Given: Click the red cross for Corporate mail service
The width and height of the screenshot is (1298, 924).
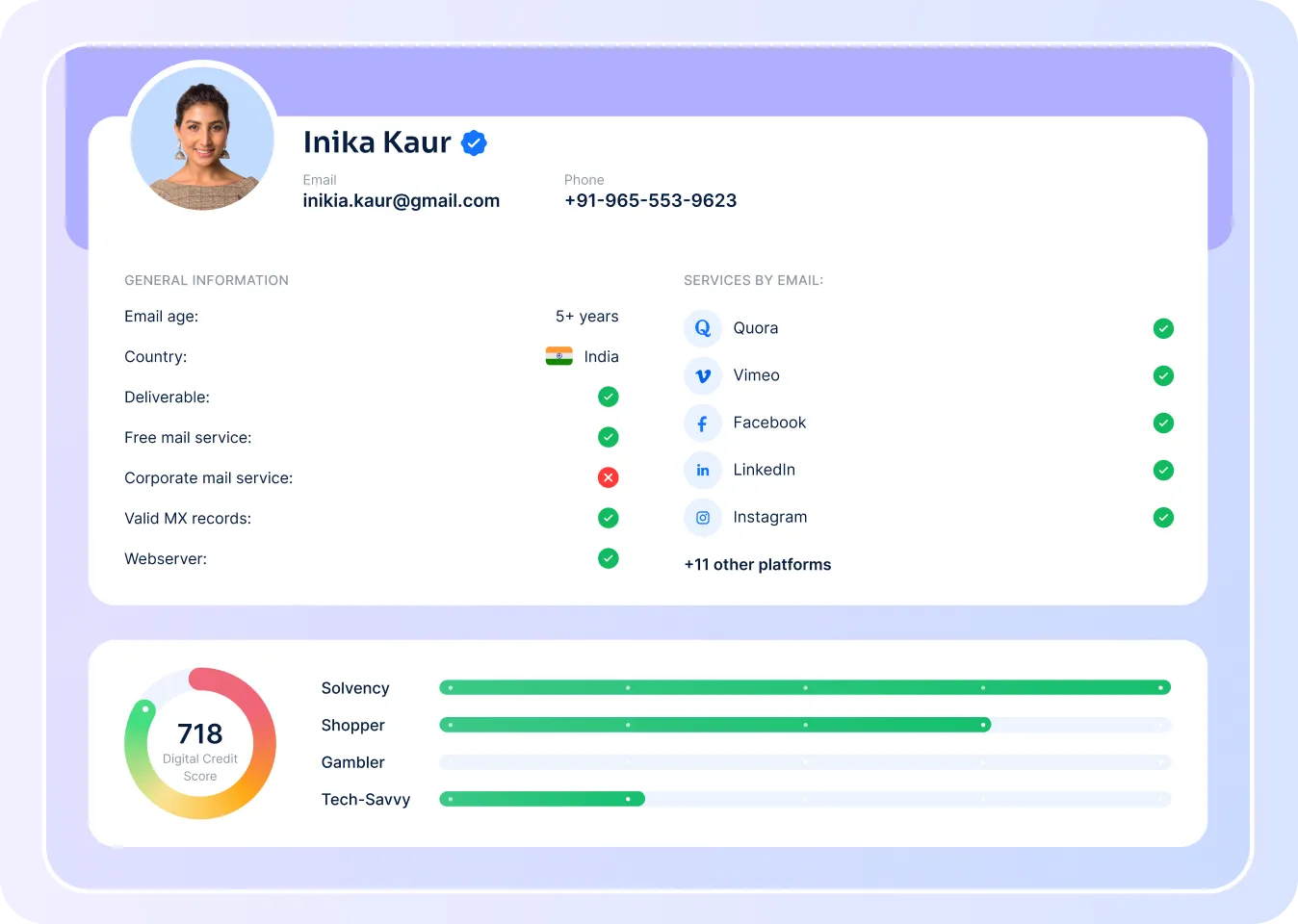Looking at the screenshot, I should click(608, 477).
